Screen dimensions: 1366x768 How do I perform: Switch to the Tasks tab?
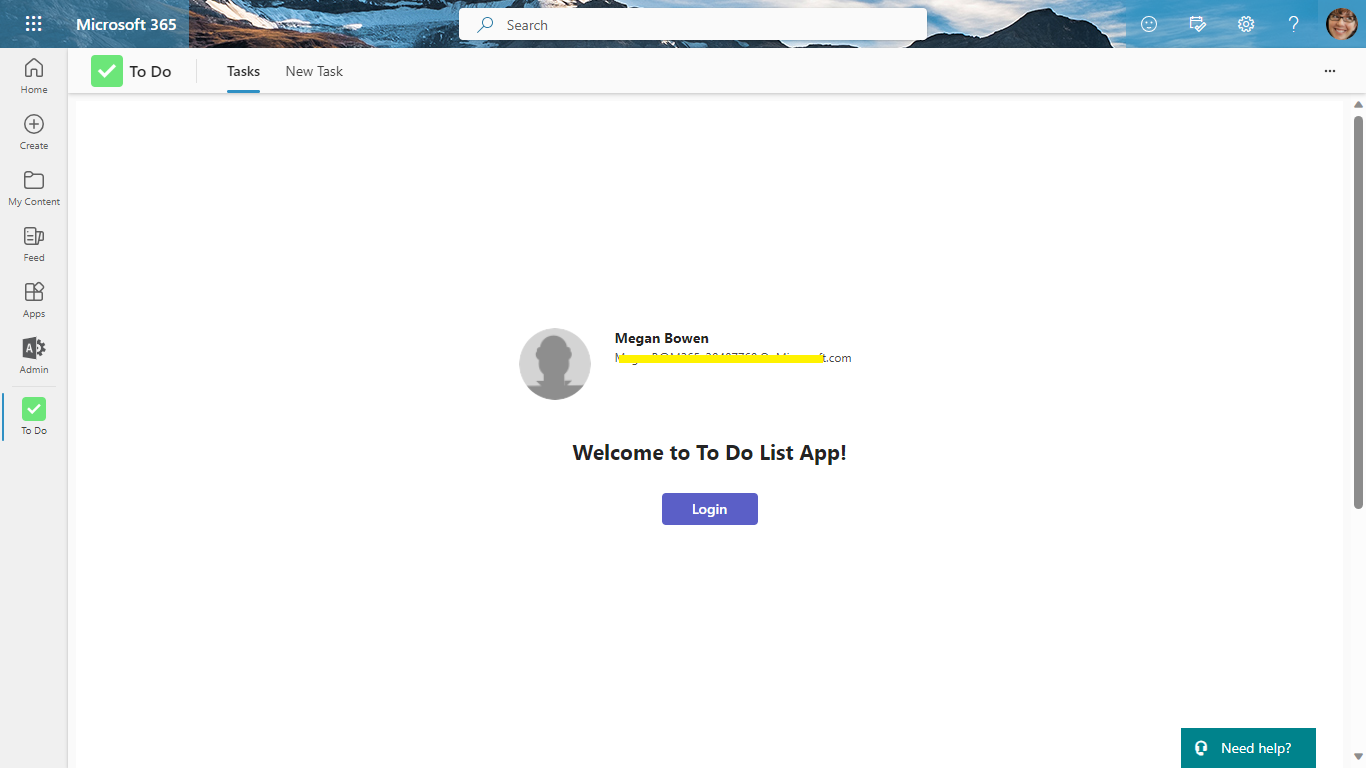point(243,71)
